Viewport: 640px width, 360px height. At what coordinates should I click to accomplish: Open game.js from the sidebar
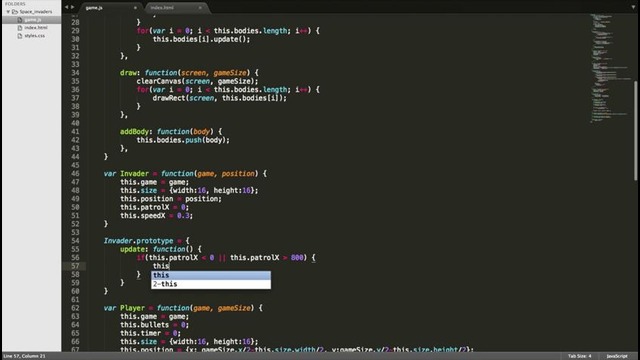click(33, 20)
